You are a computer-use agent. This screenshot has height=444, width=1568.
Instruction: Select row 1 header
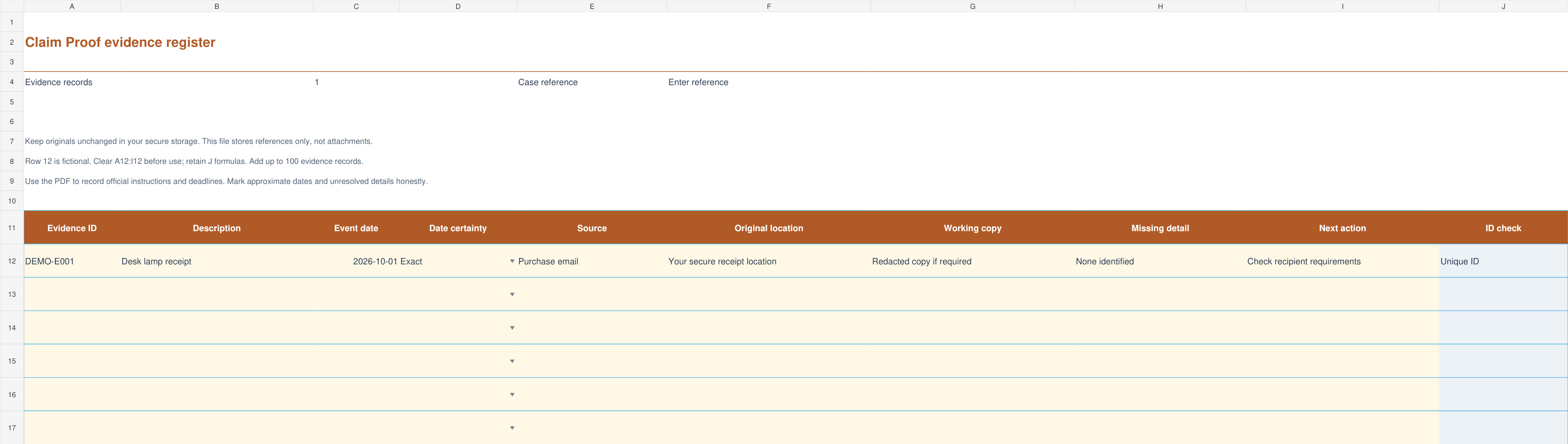click(11, 22)
